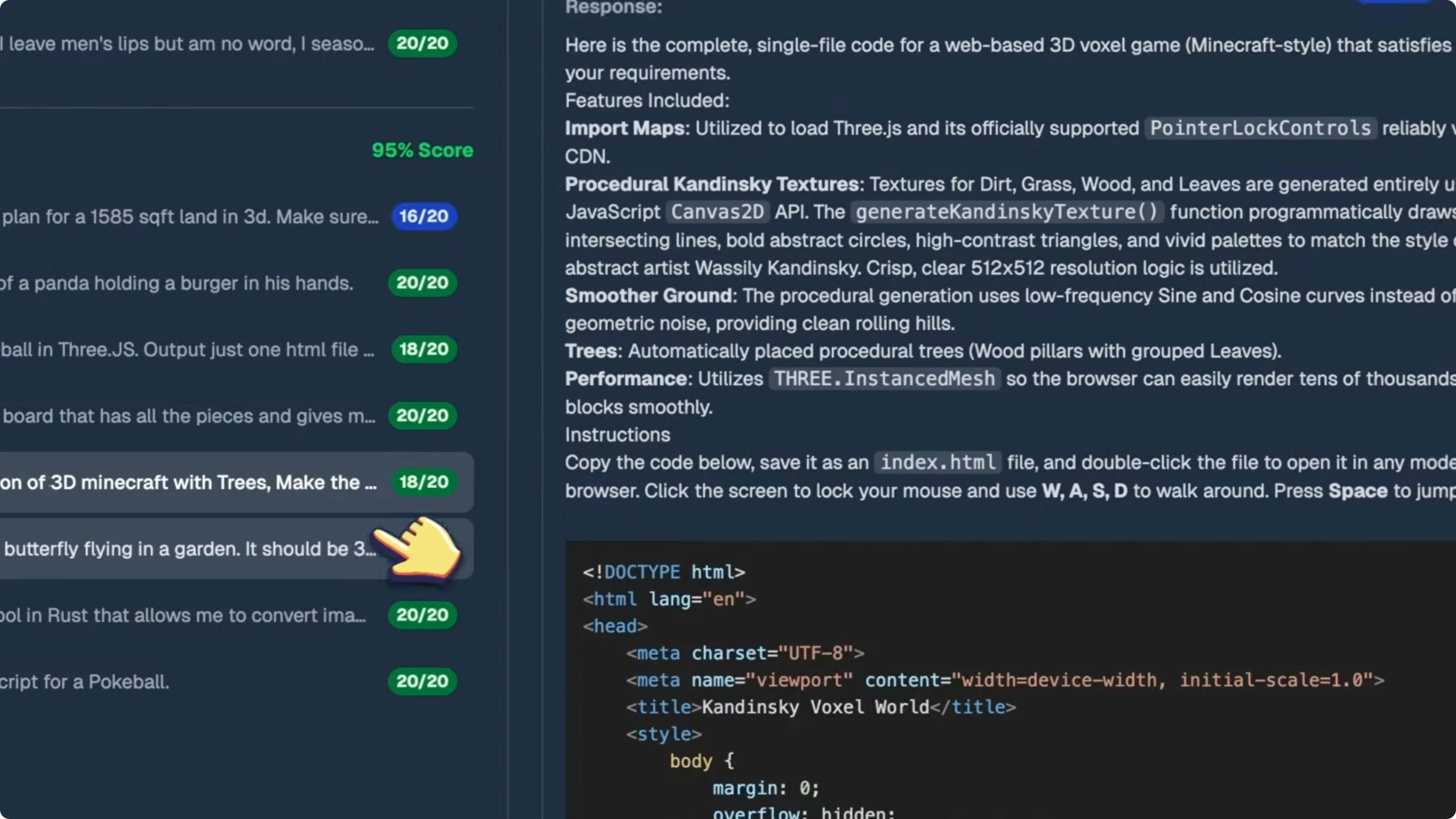
Task: Click the index.html inline code chip
Action: pyautogui.click(x=937, y=463)
